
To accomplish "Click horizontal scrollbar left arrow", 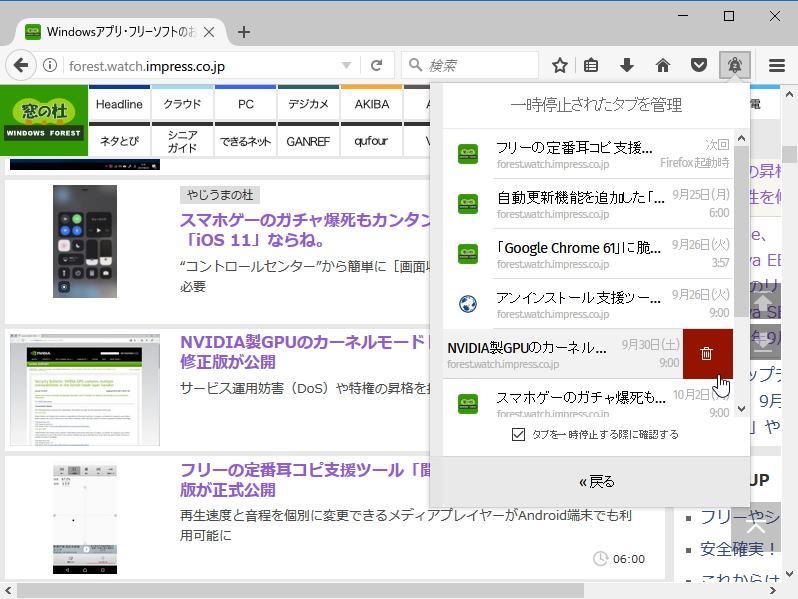I will [x=8, y=590].
